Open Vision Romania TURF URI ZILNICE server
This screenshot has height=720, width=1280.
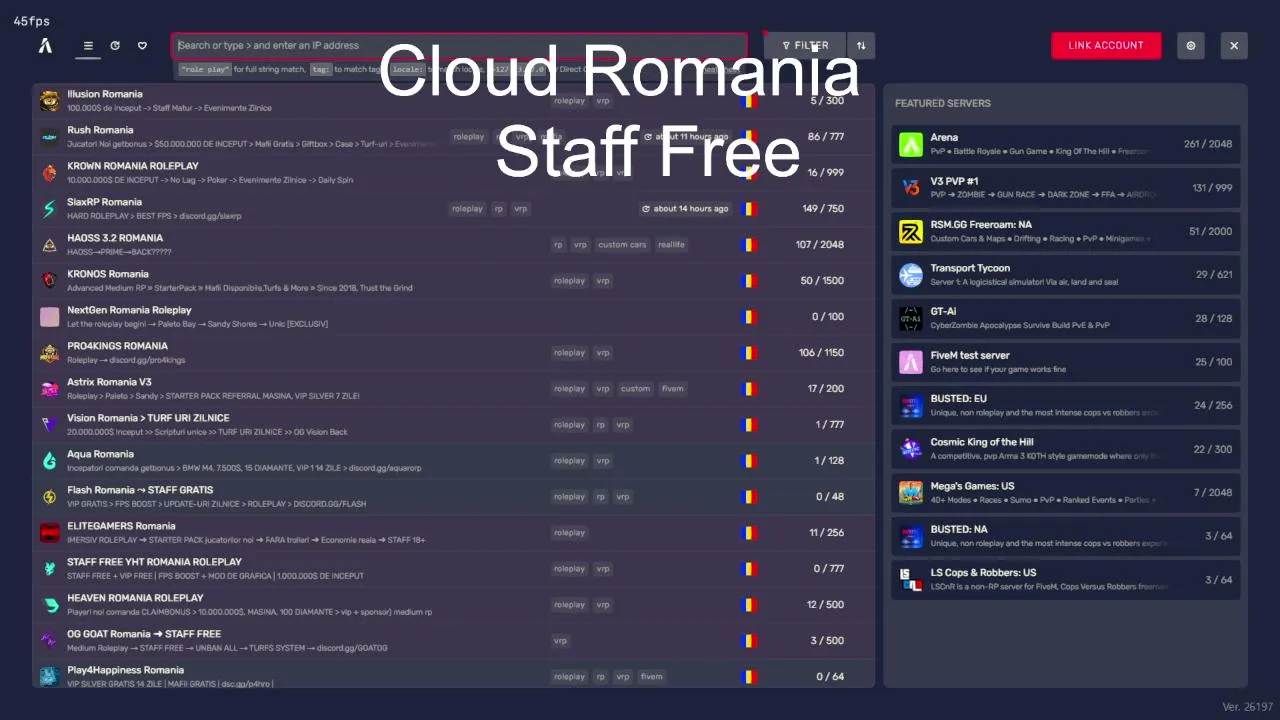click(453, 425)
